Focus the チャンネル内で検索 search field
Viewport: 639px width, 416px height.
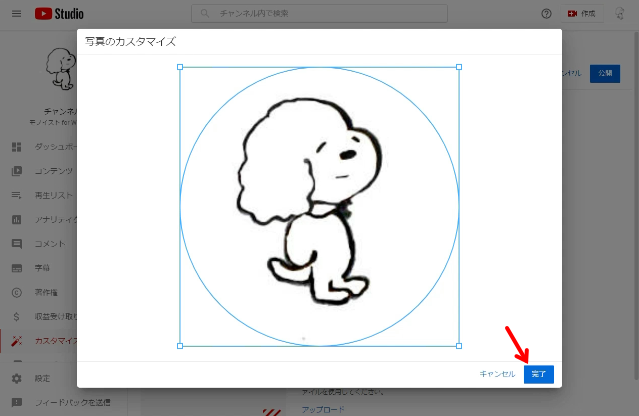[x=320, y=13]
